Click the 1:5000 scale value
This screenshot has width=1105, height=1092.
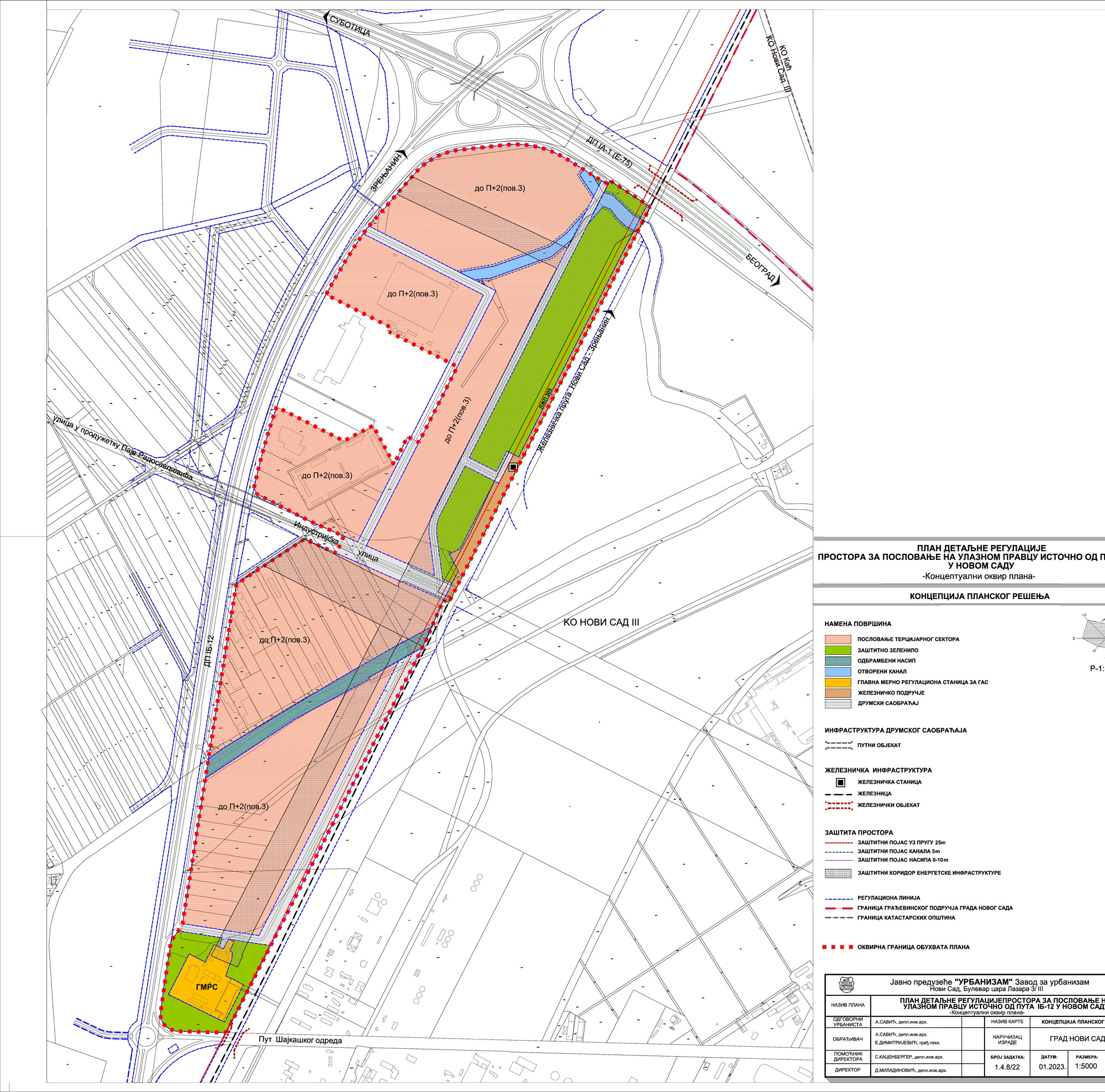coord(1086,1066)
